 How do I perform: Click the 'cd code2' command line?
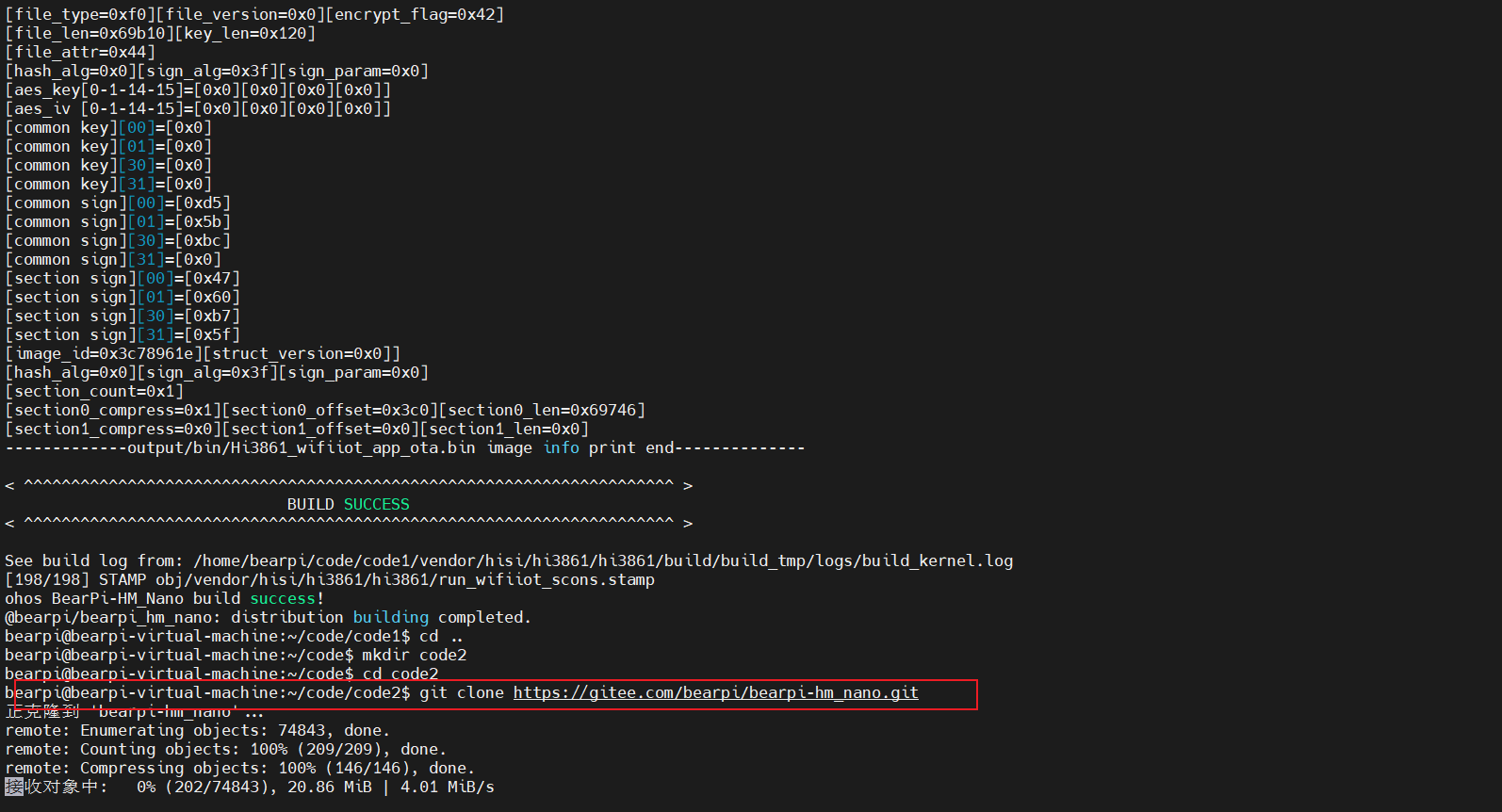coord(221,674)
